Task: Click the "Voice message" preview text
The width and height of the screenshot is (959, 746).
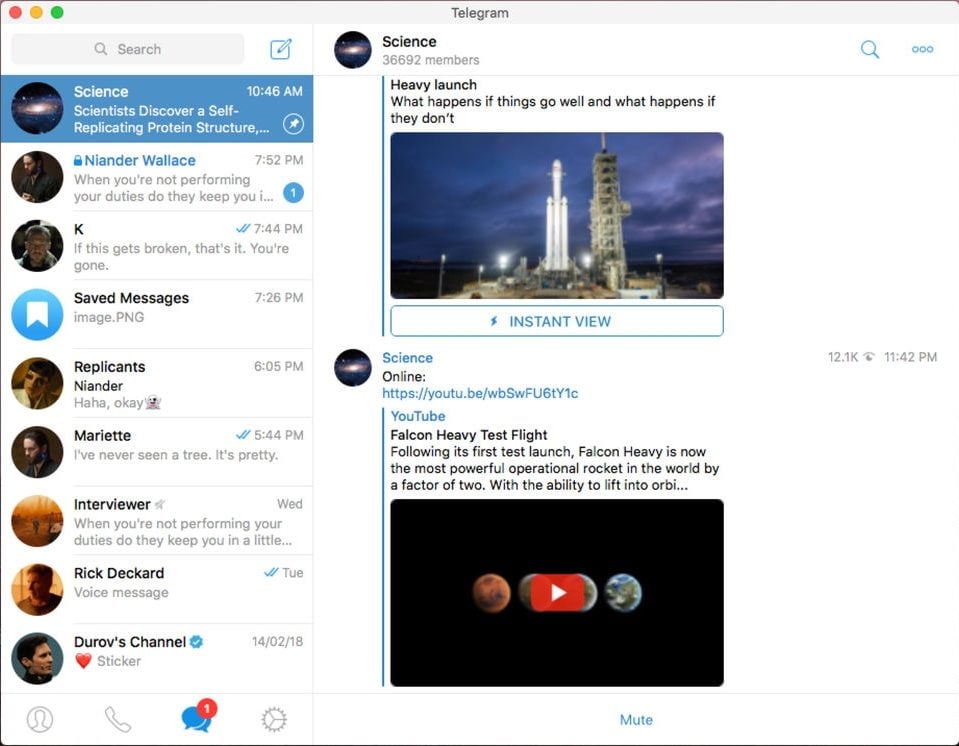Action: click(121, 593)
